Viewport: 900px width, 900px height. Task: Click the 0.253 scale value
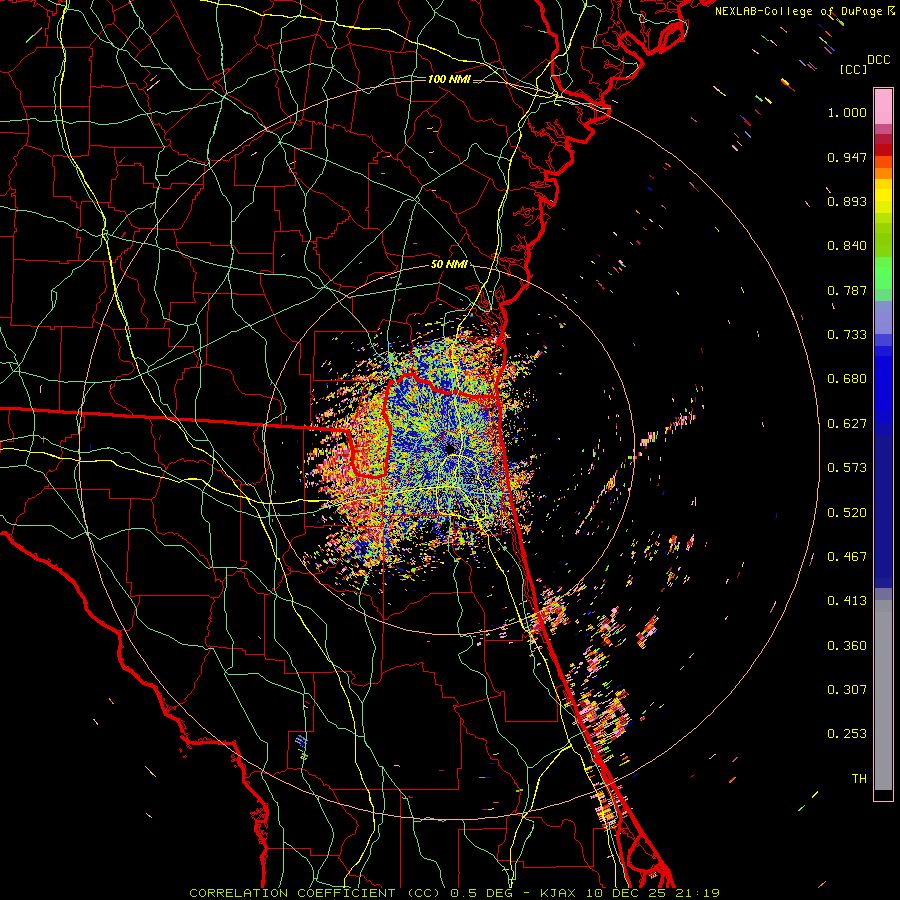[847, 734]
